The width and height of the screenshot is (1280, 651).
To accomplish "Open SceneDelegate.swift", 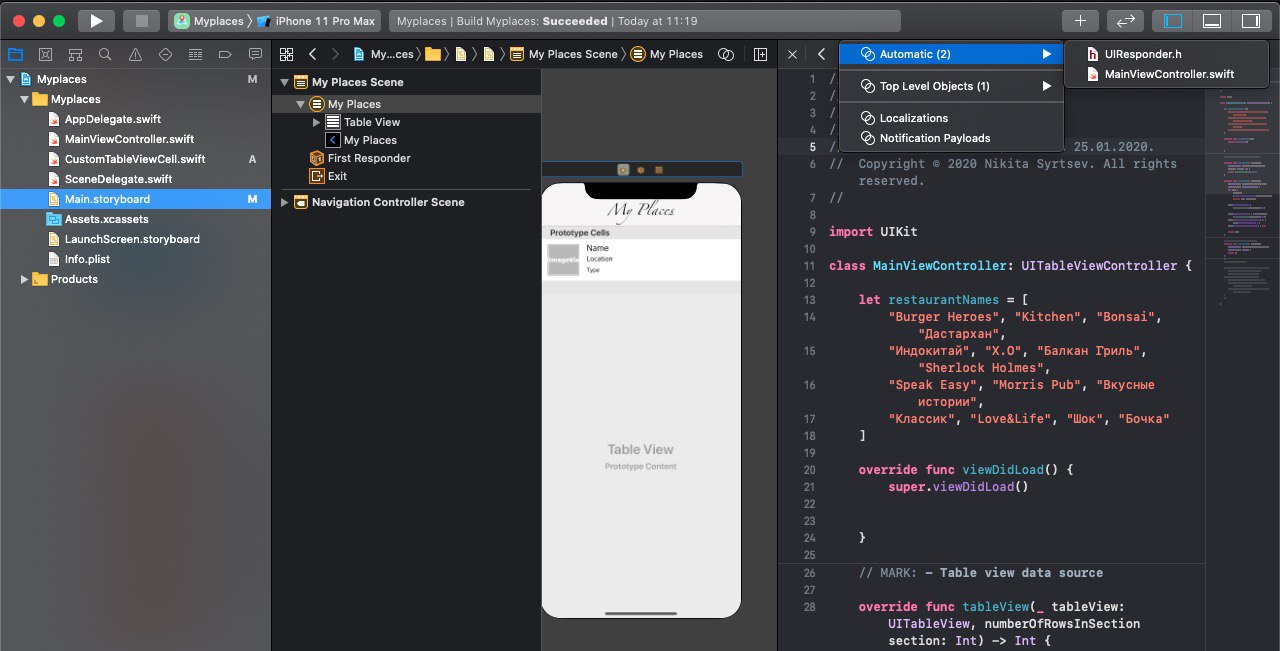I will point(118,179).
